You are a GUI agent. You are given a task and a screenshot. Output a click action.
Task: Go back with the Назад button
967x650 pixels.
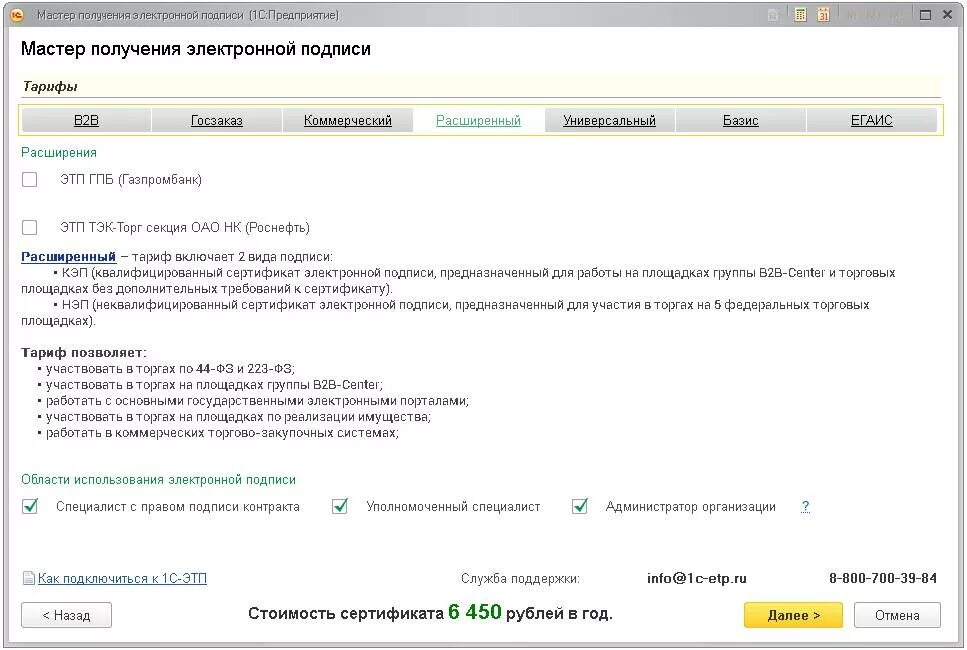(x=67, y=615)
